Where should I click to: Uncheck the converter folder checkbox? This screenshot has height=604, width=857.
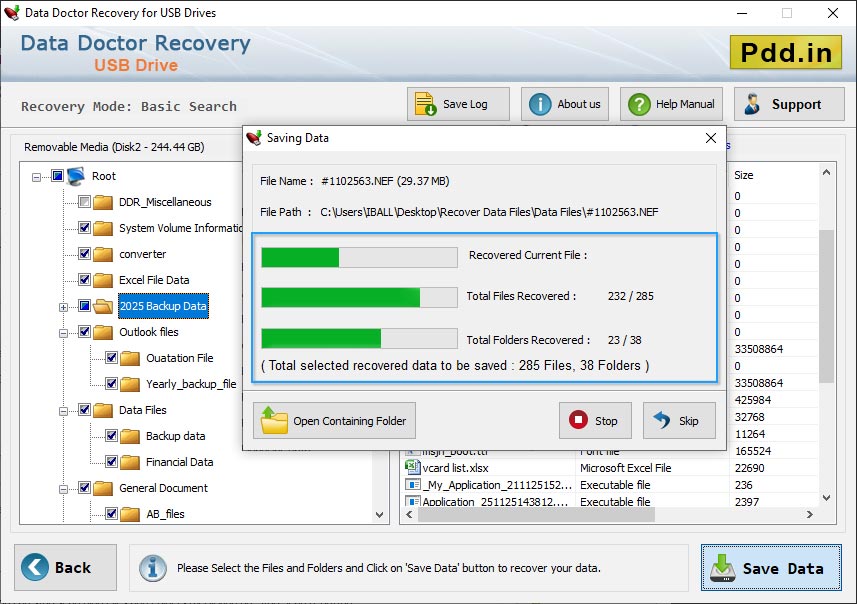84,254
